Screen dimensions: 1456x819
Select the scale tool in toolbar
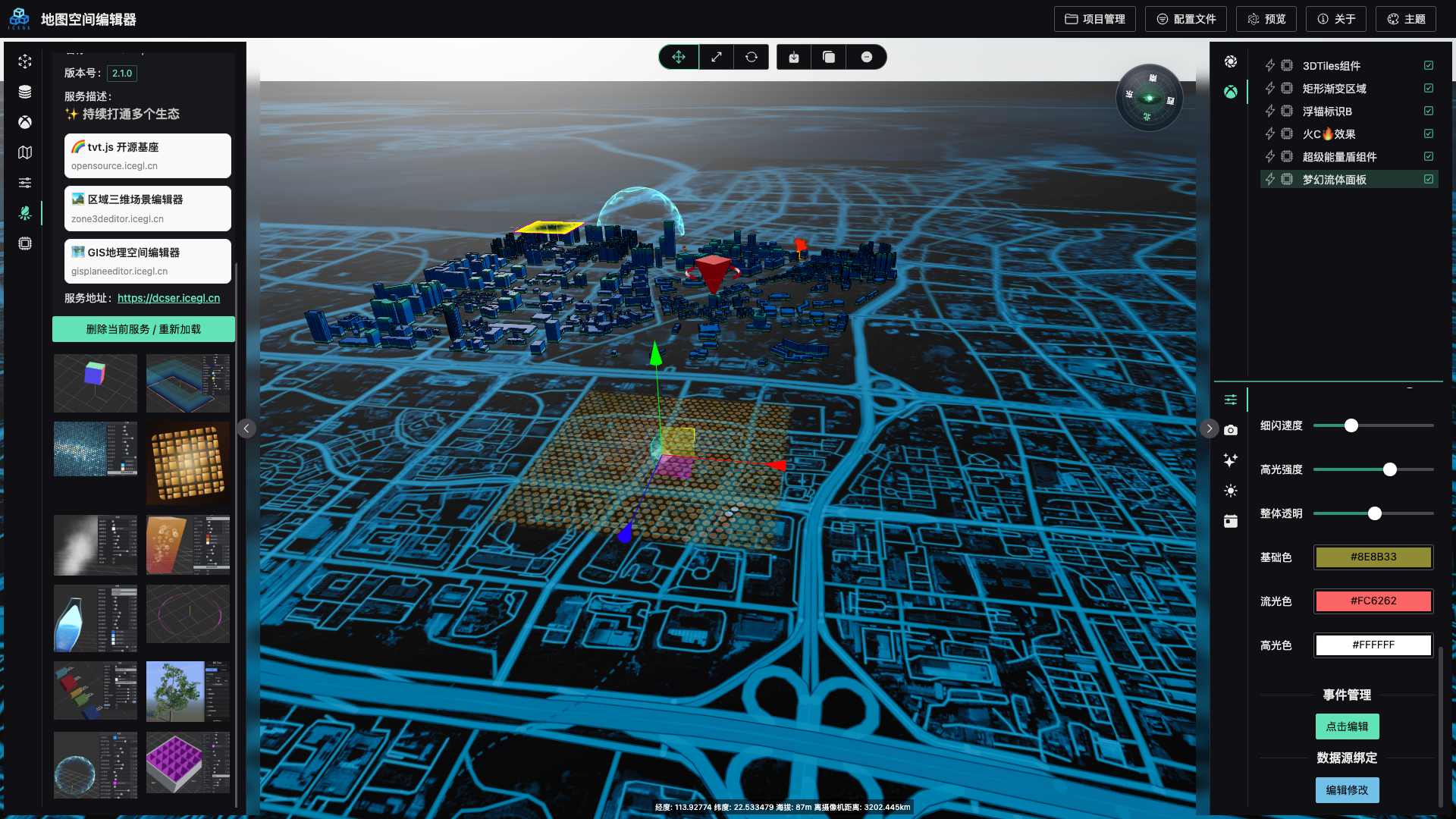coord(716,57)
